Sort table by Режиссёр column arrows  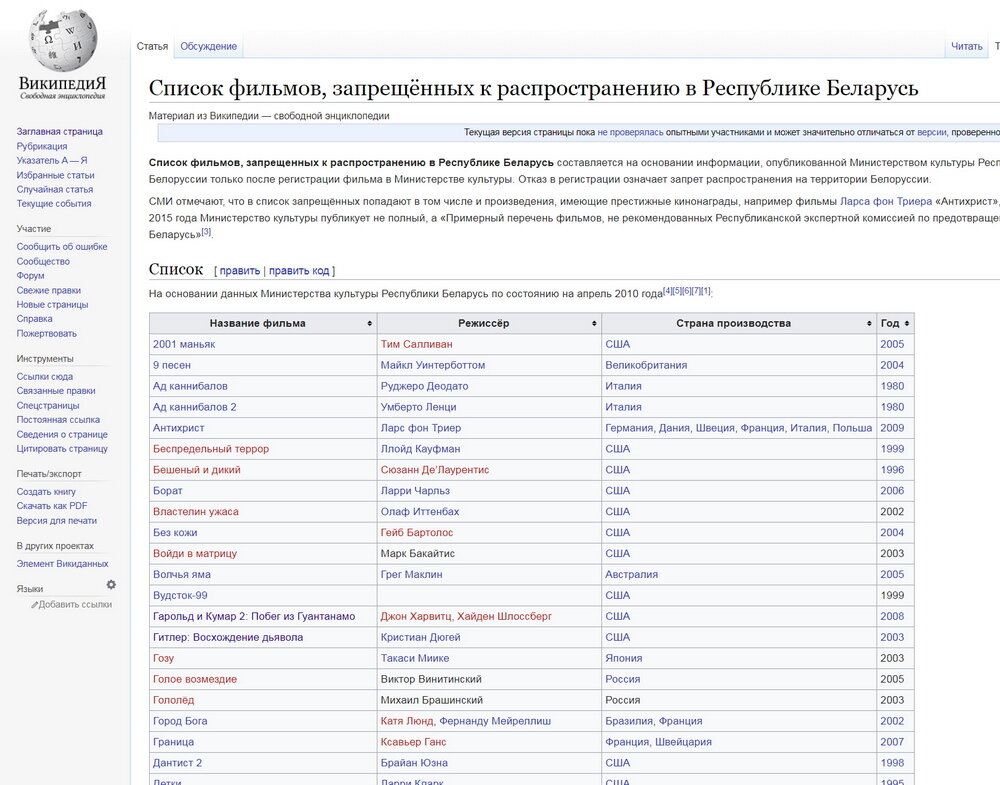(594, 323)
